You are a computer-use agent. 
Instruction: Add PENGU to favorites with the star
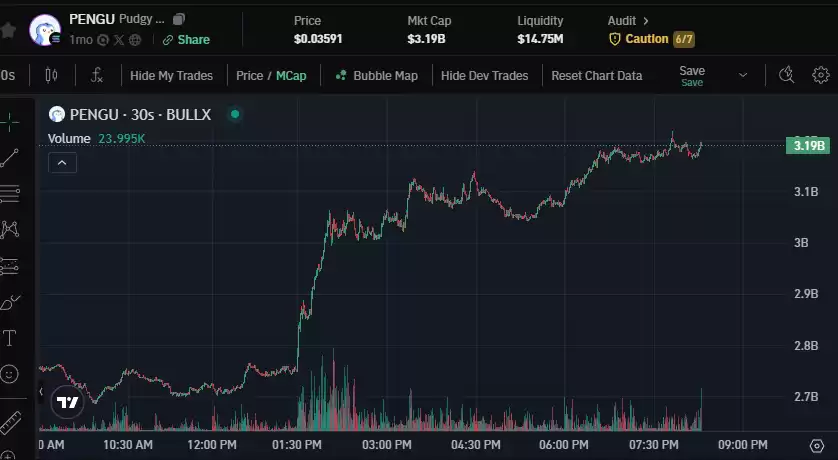(7, 30)
